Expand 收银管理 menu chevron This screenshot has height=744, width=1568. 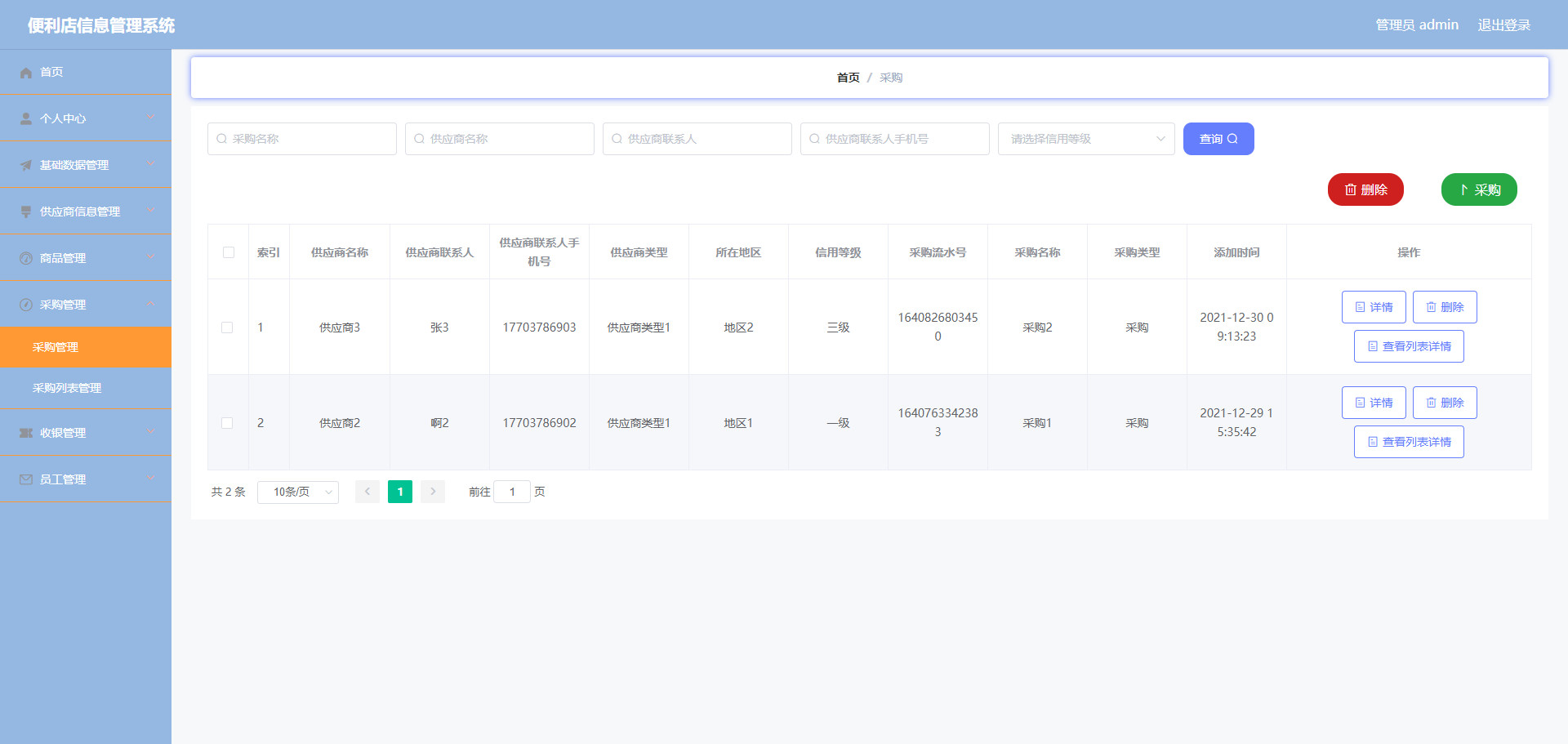point(151,432)
